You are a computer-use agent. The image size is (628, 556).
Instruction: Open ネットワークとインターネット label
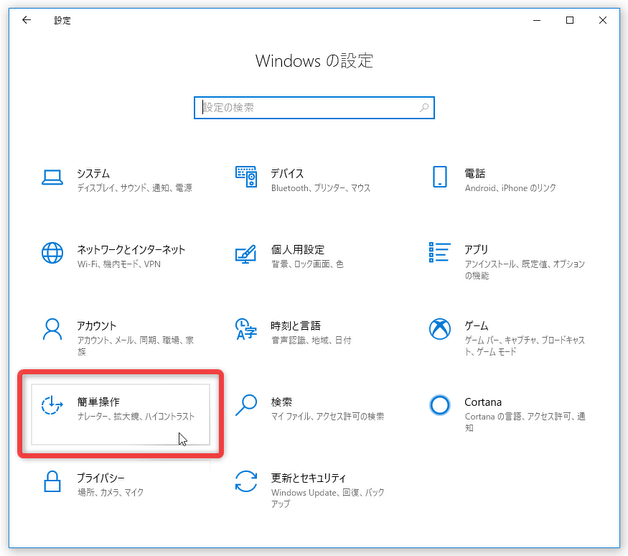click(131, 250)
